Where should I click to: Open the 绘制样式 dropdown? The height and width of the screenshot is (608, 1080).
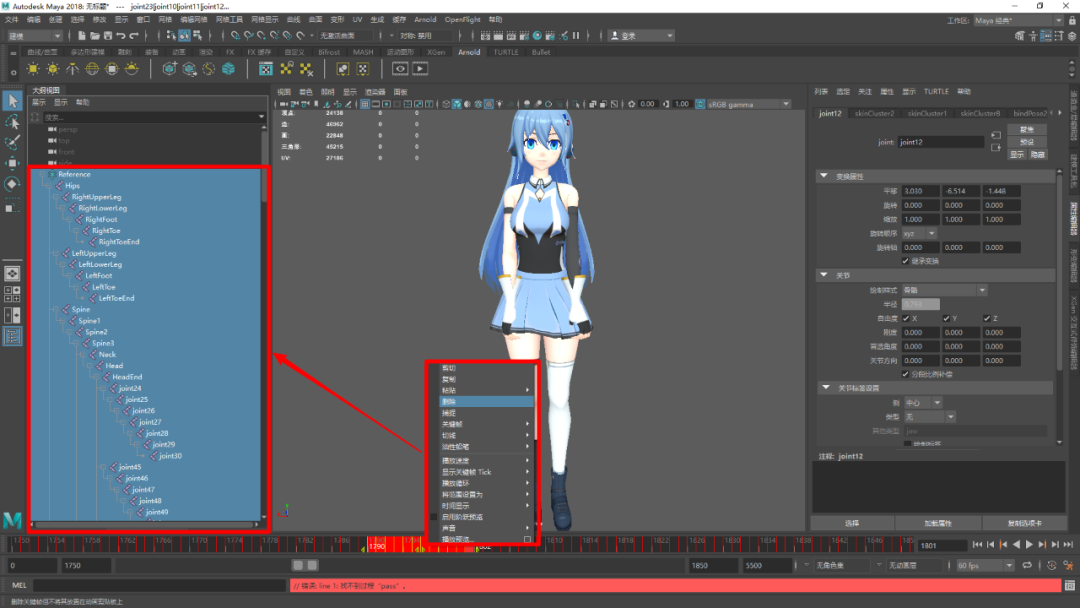pos(944,290)
